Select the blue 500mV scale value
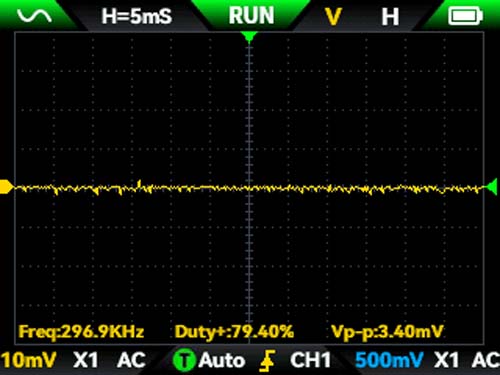 click(x=389, y=360)
